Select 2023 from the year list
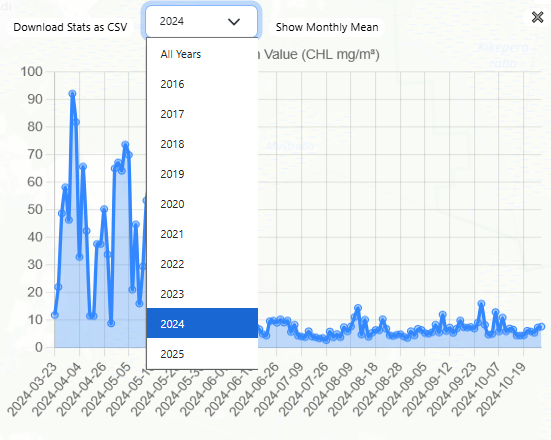Viewport: 551px width, 440px height. (x=202, y=294)
